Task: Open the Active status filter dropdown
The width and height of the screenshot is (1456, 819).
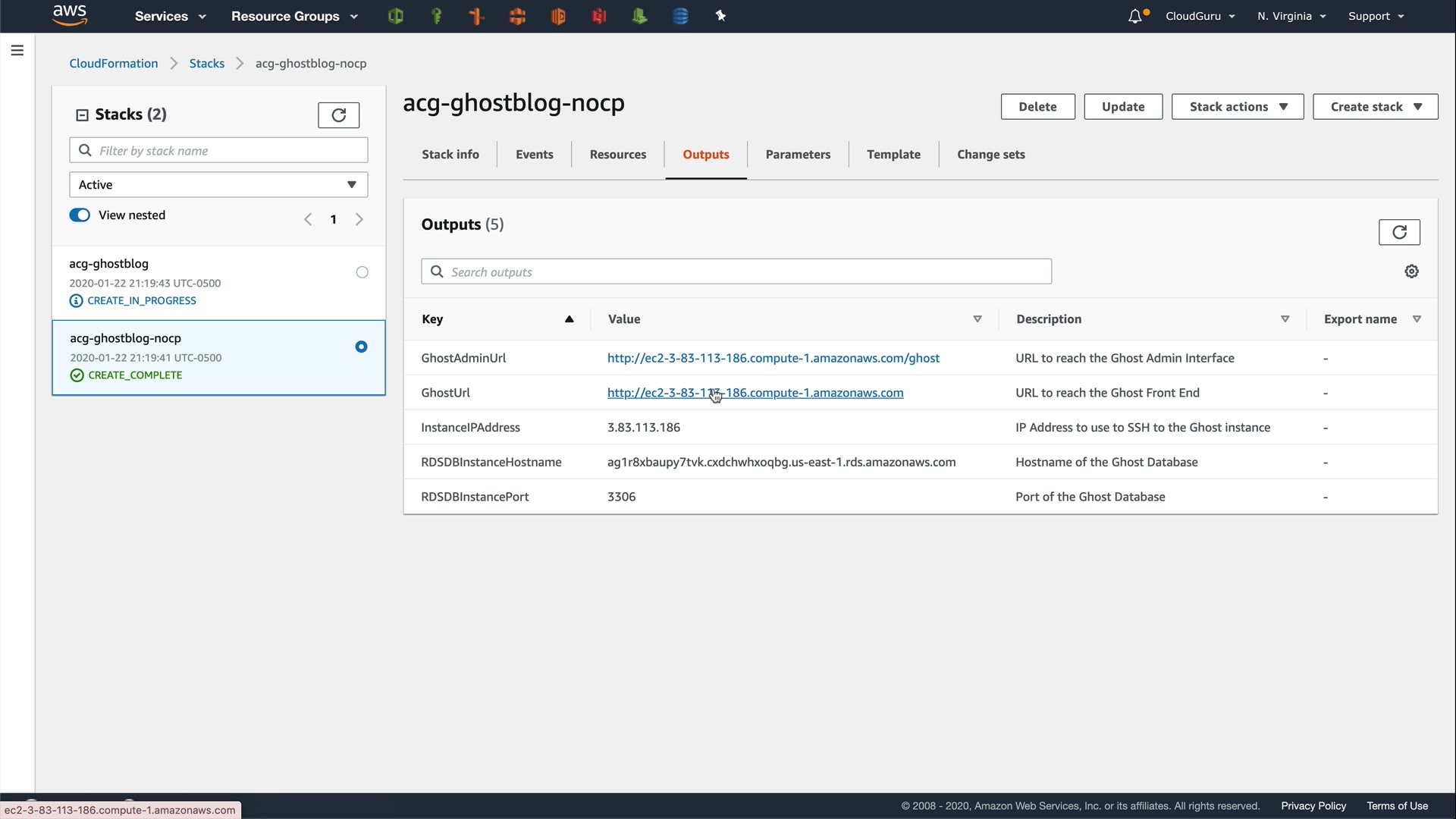Action: click(x=218, y=185)
